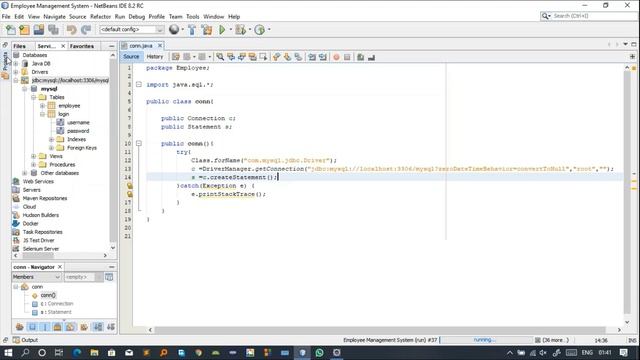Open the Refactor menu

coord(100,17)
